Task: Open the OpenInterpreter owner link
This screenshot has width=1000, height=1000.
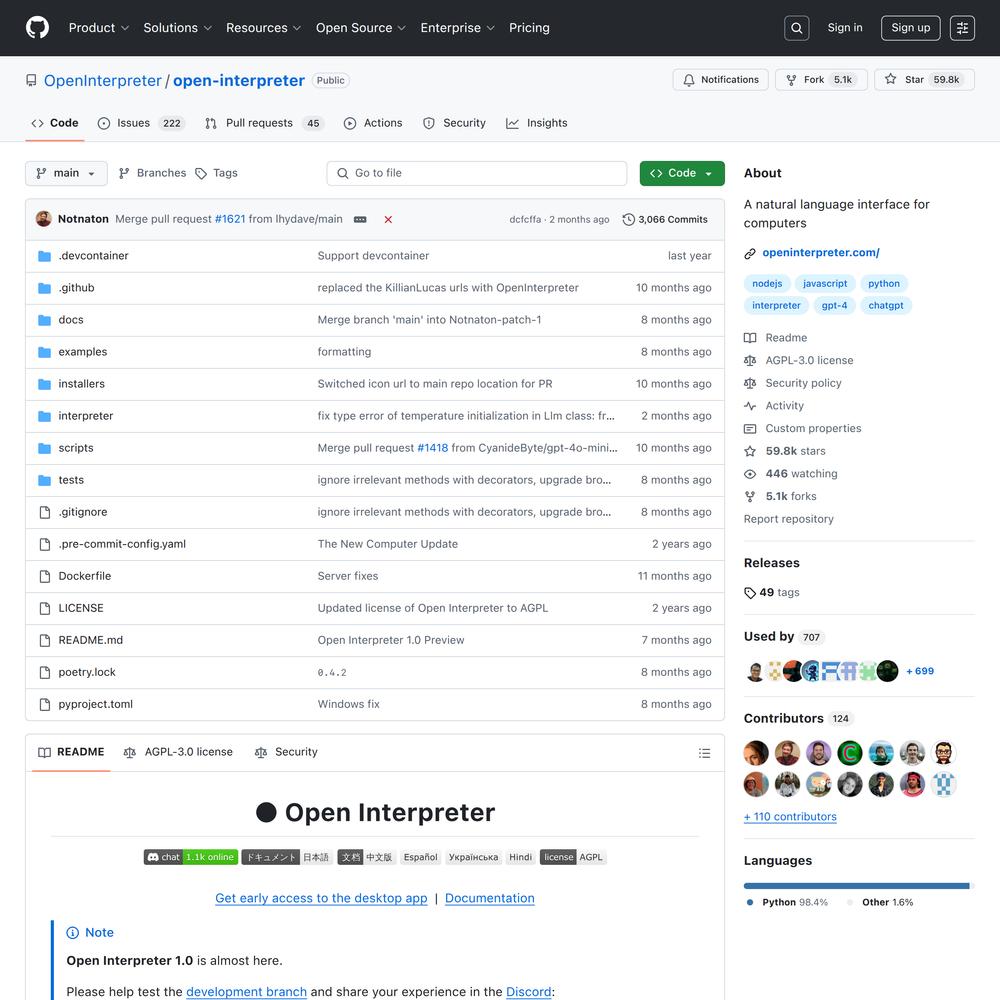Action: [103, 81]
